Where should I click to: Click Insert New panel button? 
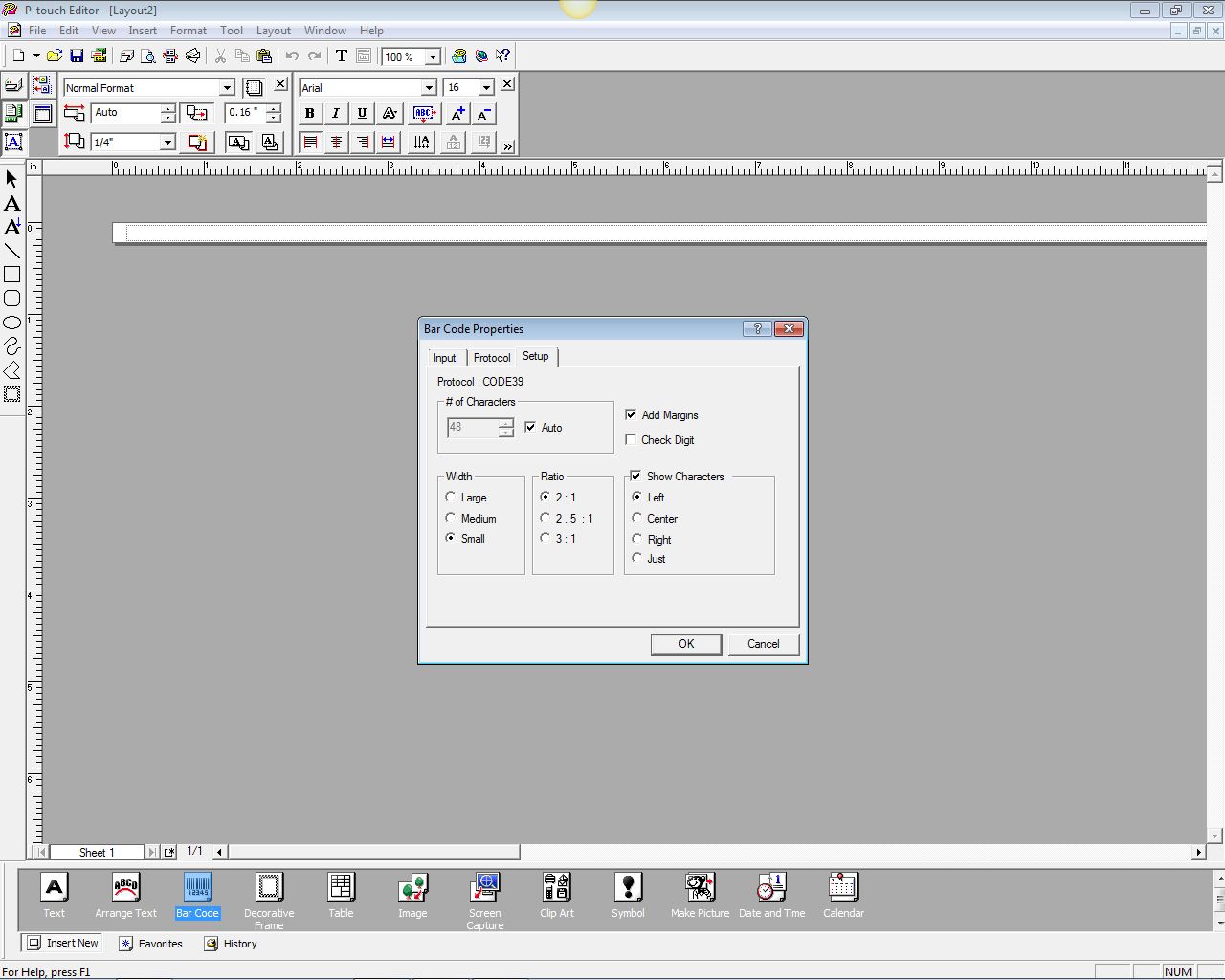click(x=63, y=944)
